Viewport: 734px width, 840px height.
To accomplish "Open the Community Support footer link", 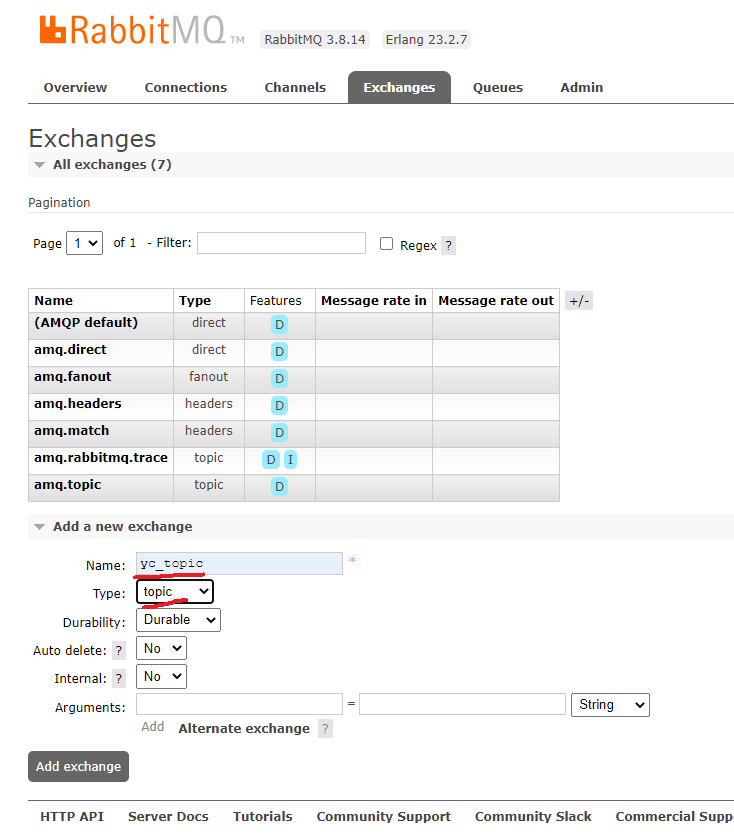I will point(384,816).
